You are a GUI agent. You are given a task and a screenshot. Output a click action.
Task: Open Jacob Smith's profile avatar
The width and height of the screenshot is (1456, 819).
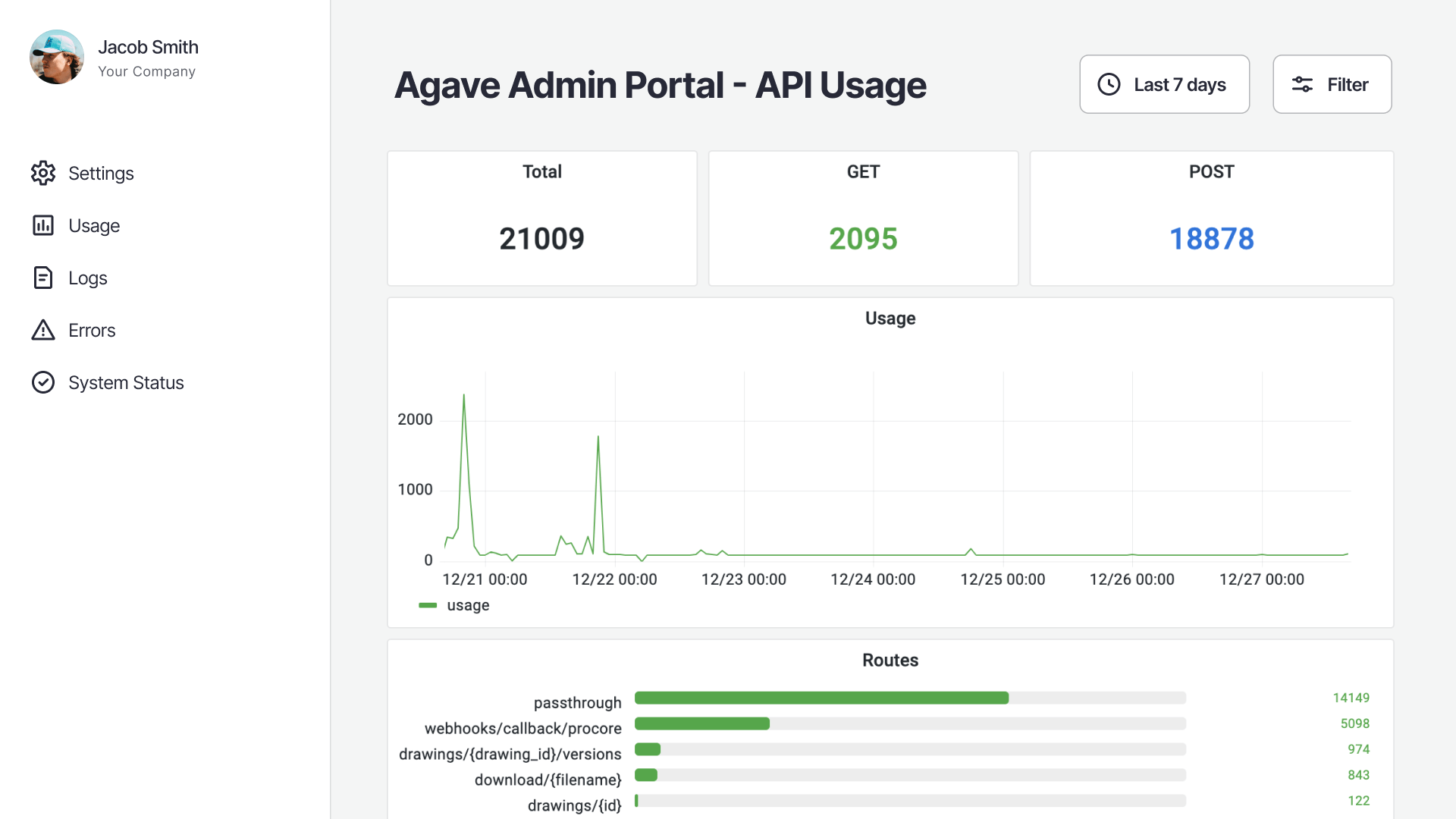pos(57,57)
